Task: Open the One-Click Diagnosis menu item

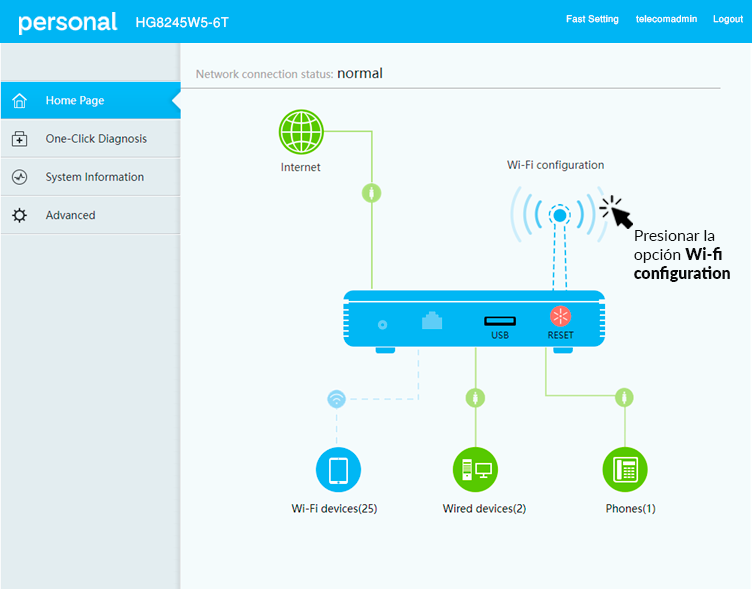Action: coord(96,139)
